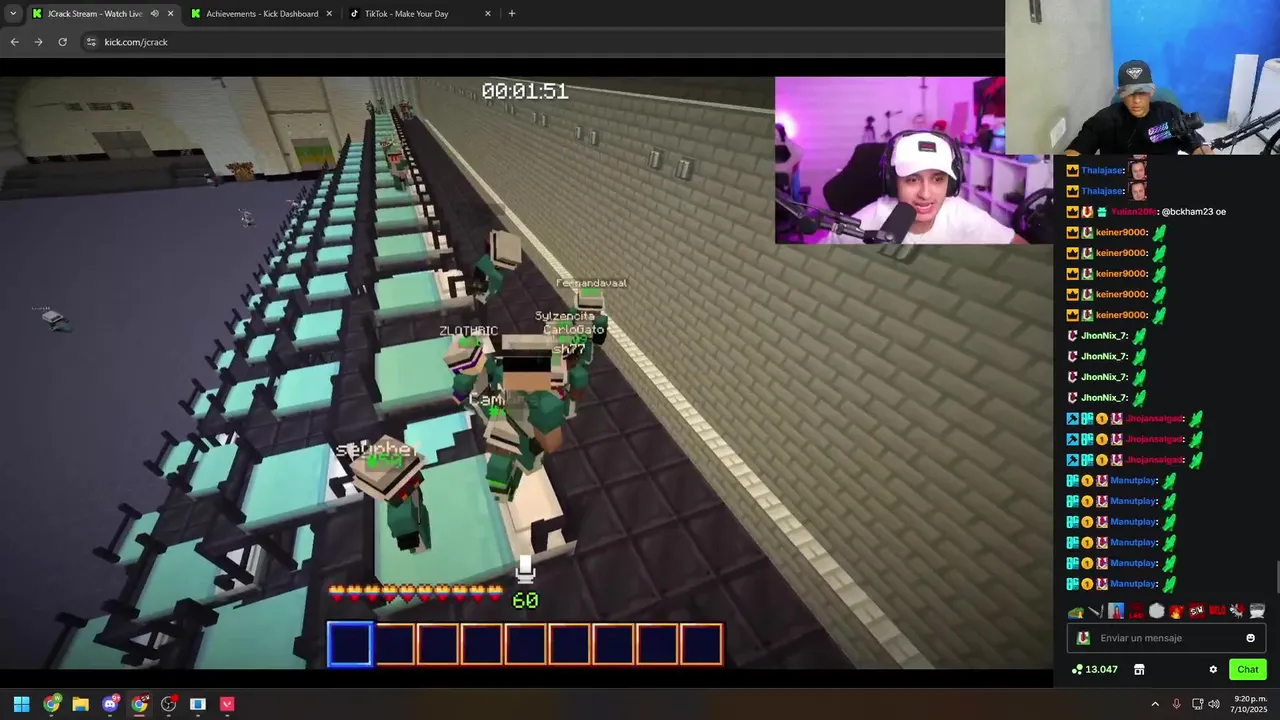Click username Jhojansalgad in first Jhojansalgad message
The height and width of the screenshot is (720, 1280).
click(x=1154, y=419)
